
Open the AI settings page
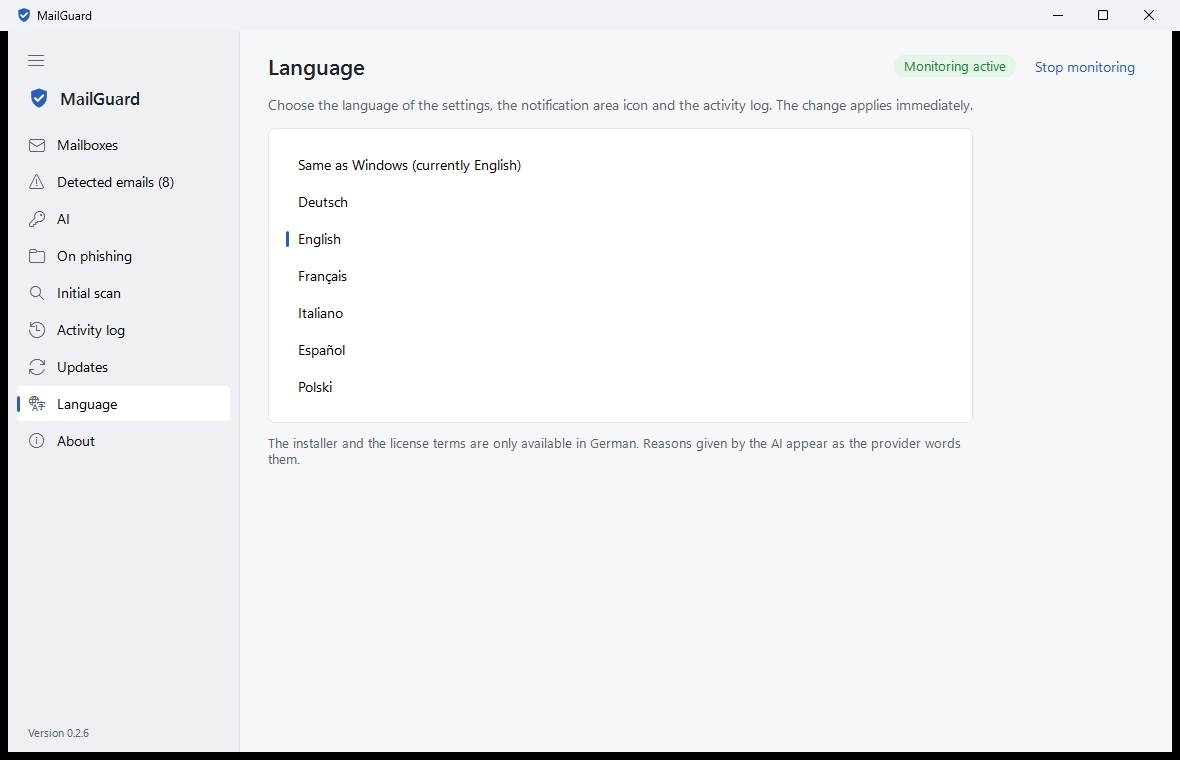[123, 219]
